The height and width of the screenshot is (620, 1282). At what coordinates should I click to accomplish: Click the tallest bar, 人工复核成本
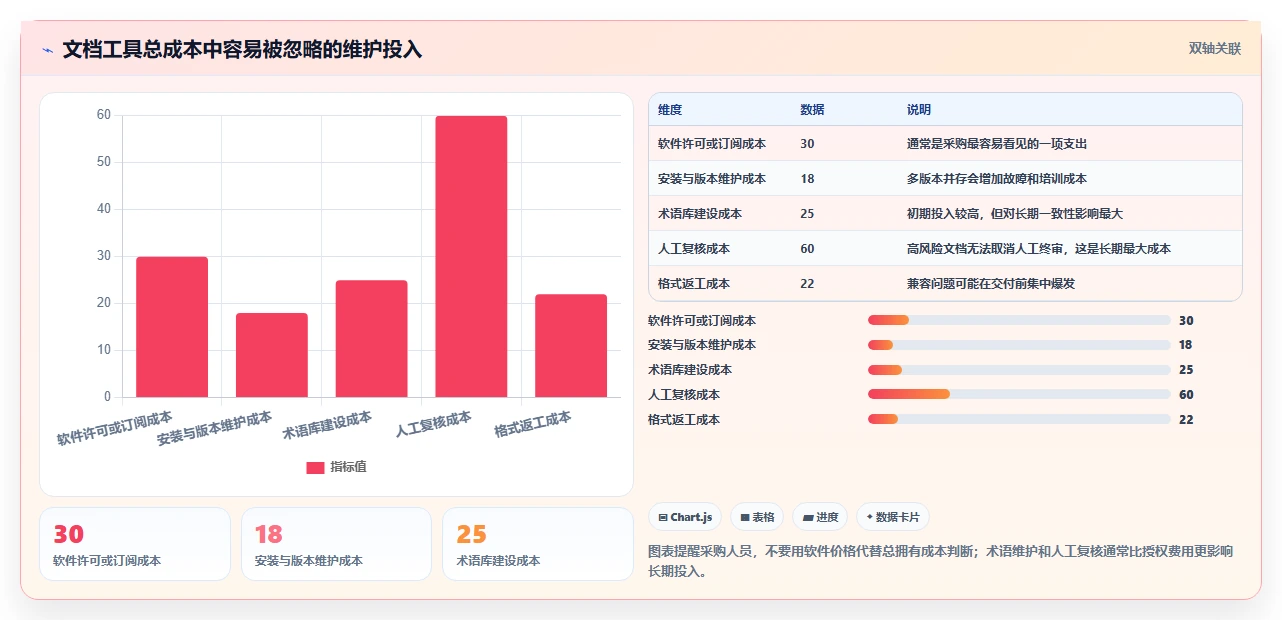coord(471,257)
